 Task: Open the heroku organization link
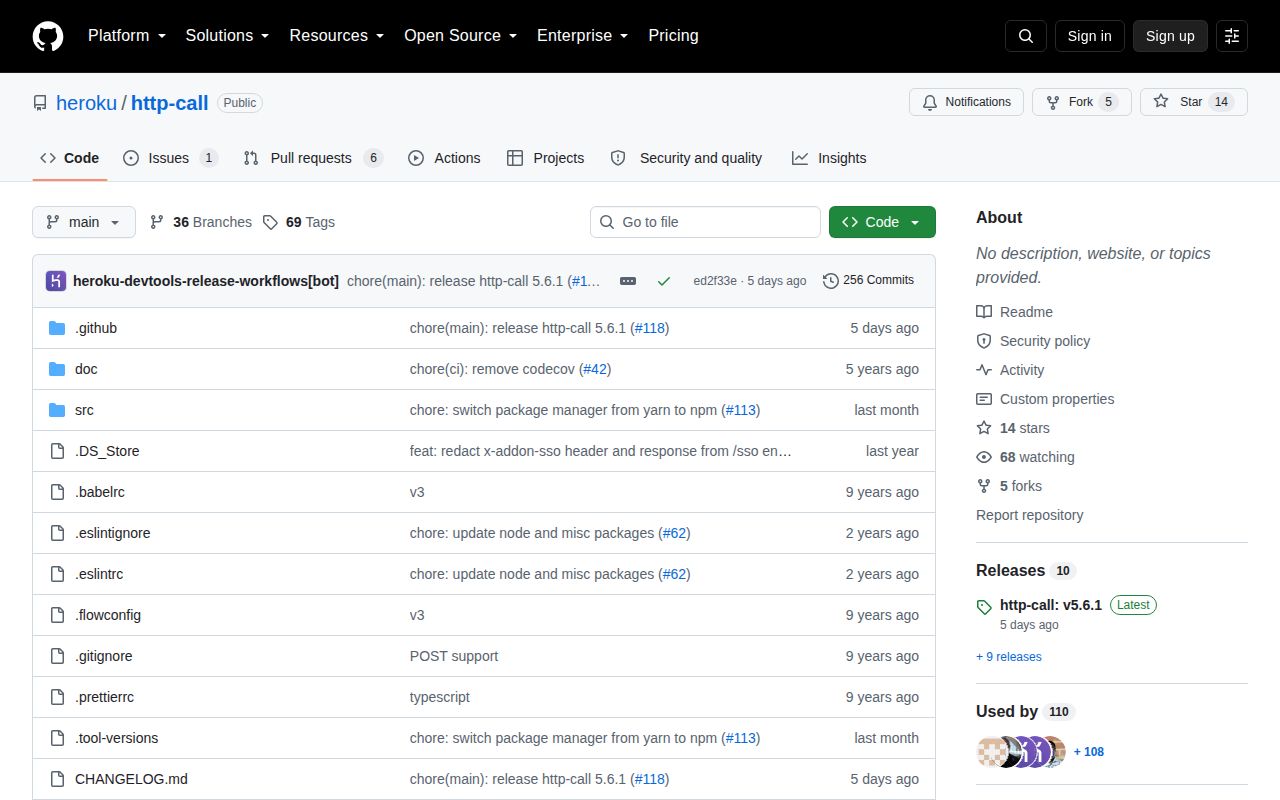87,103
